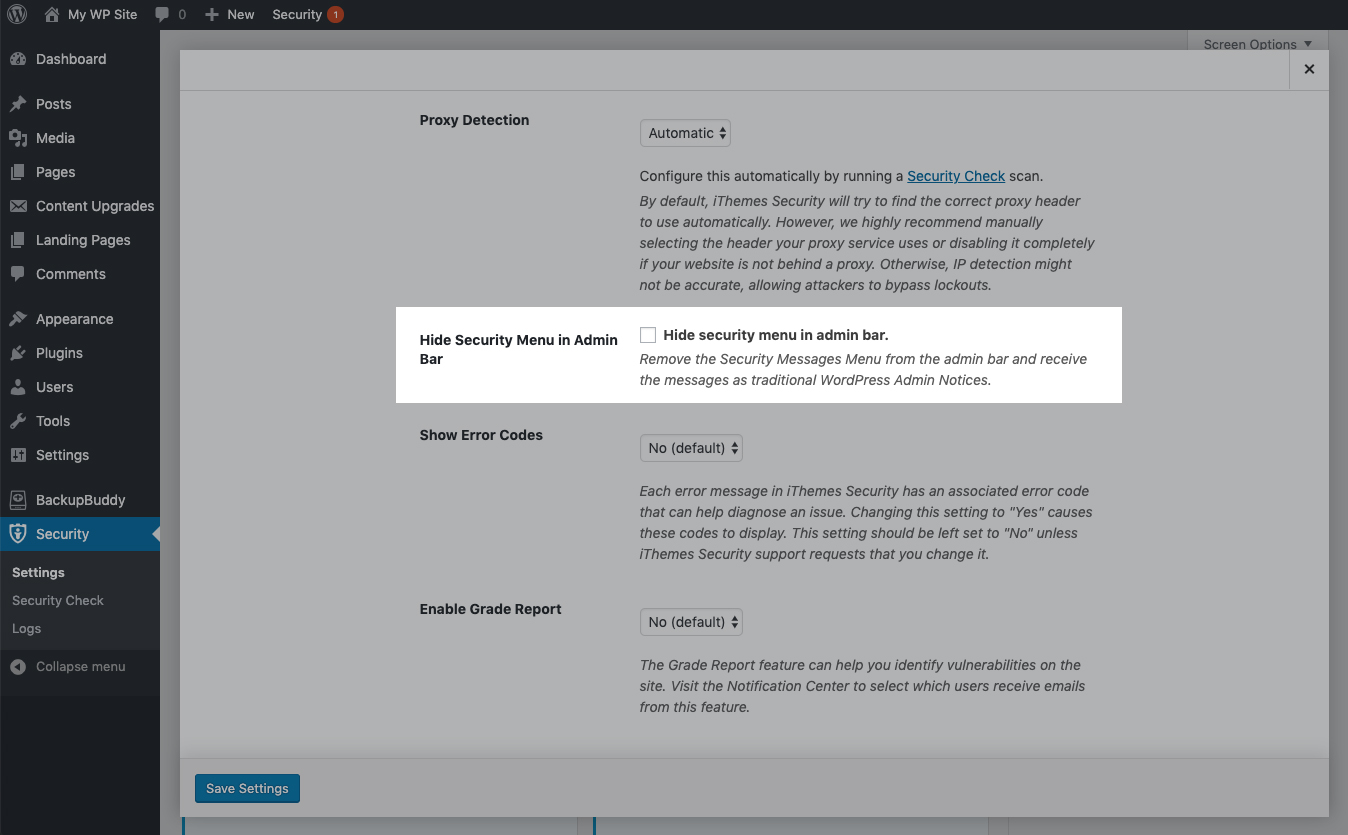
Task: Click the Media icon in sidebar
Action: tap(18, 138)
